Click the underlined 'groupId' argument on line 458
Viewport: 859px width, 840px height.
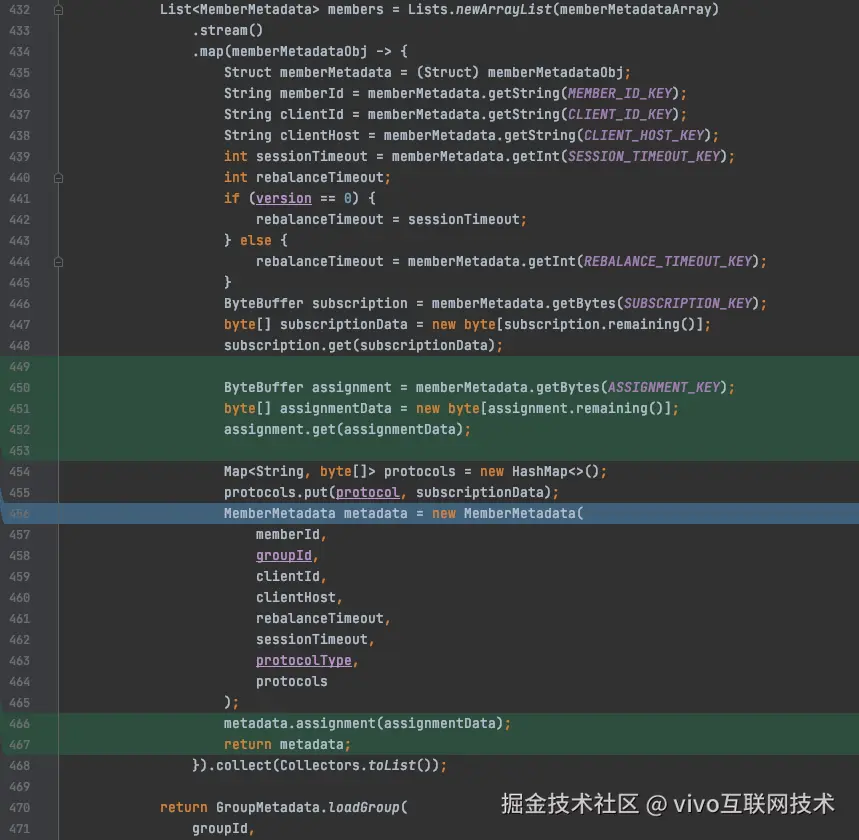[283, 556]
